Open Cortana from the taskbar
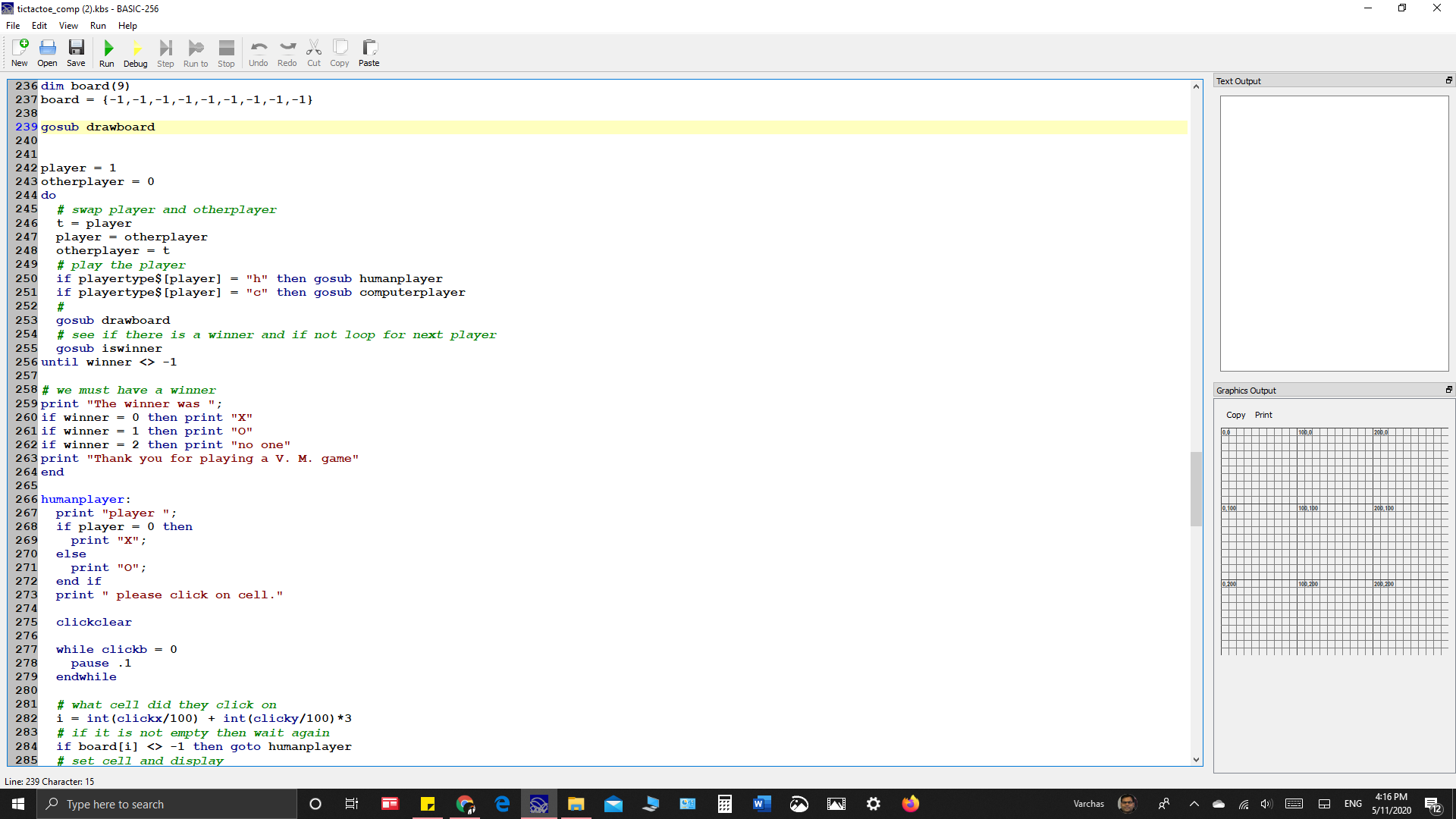 [315, 804]
